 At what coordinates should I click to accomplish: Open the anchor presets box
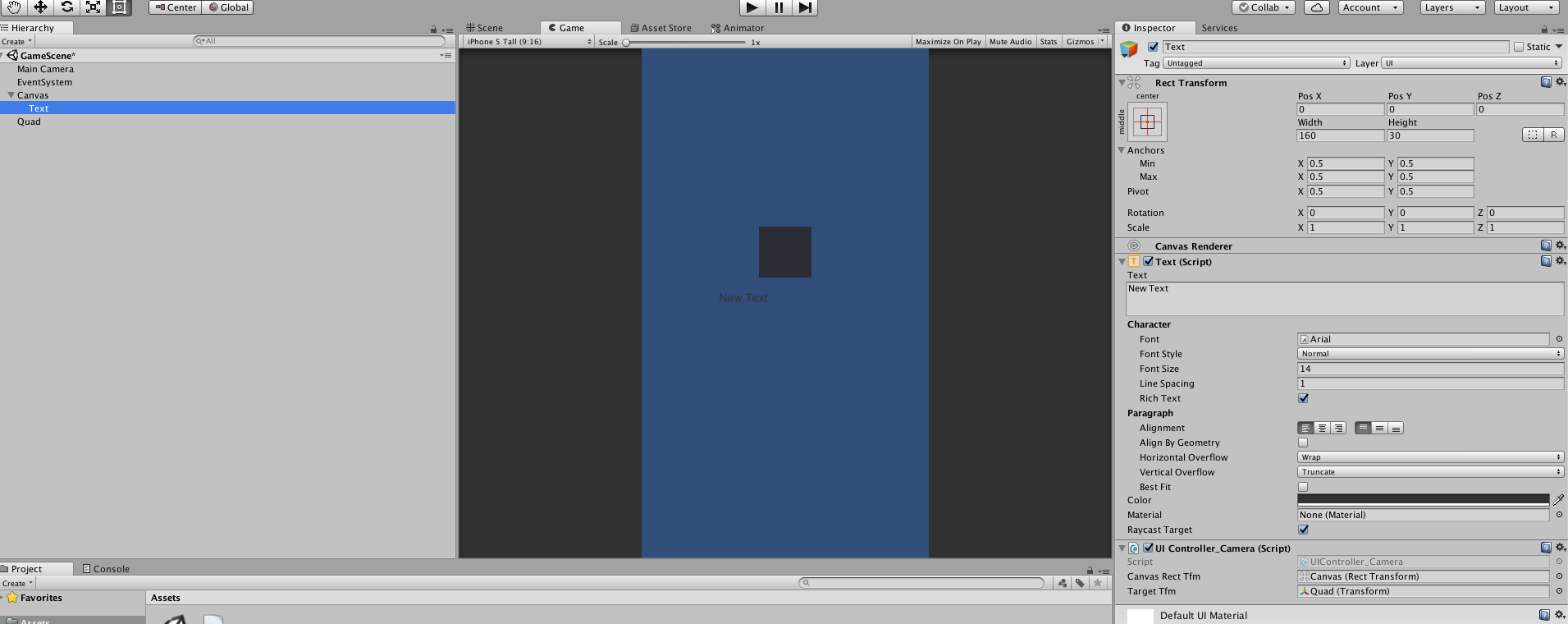point(1147,122)
